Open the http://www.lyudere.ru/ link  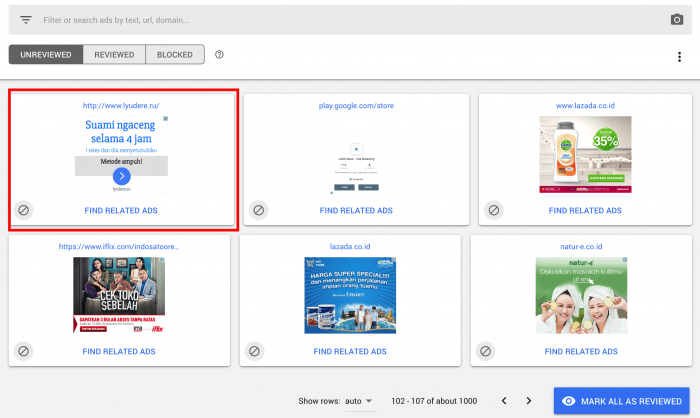coord(121,105)
